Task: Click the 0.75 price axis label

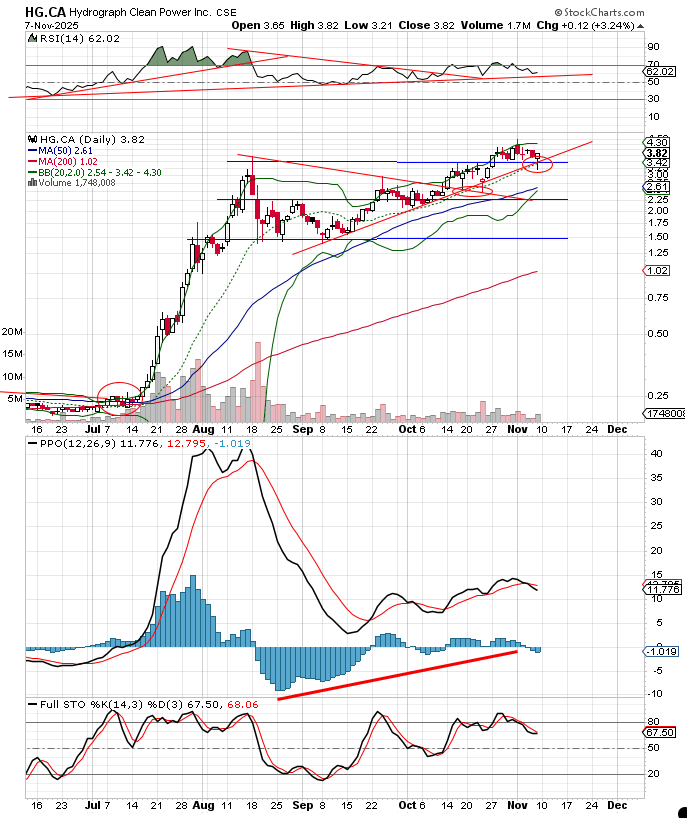Action: 658,297
